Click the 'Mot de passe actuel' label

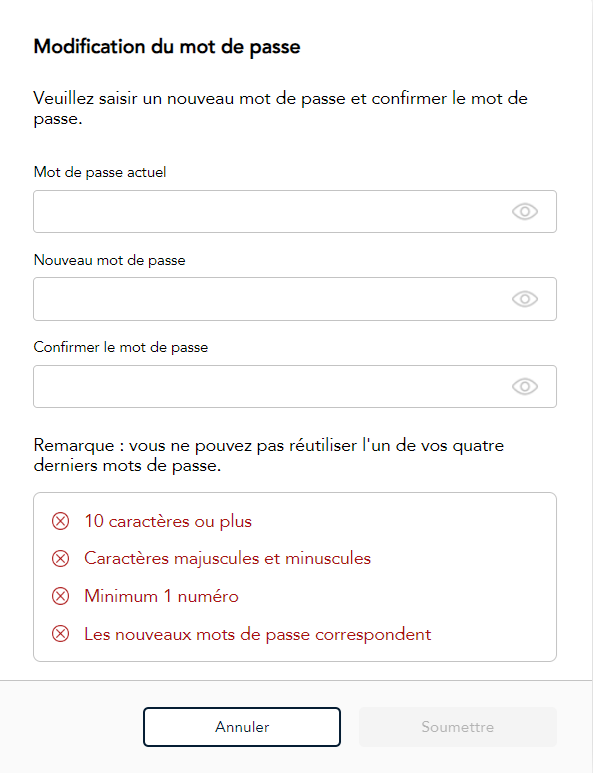(x=100, y=173)
